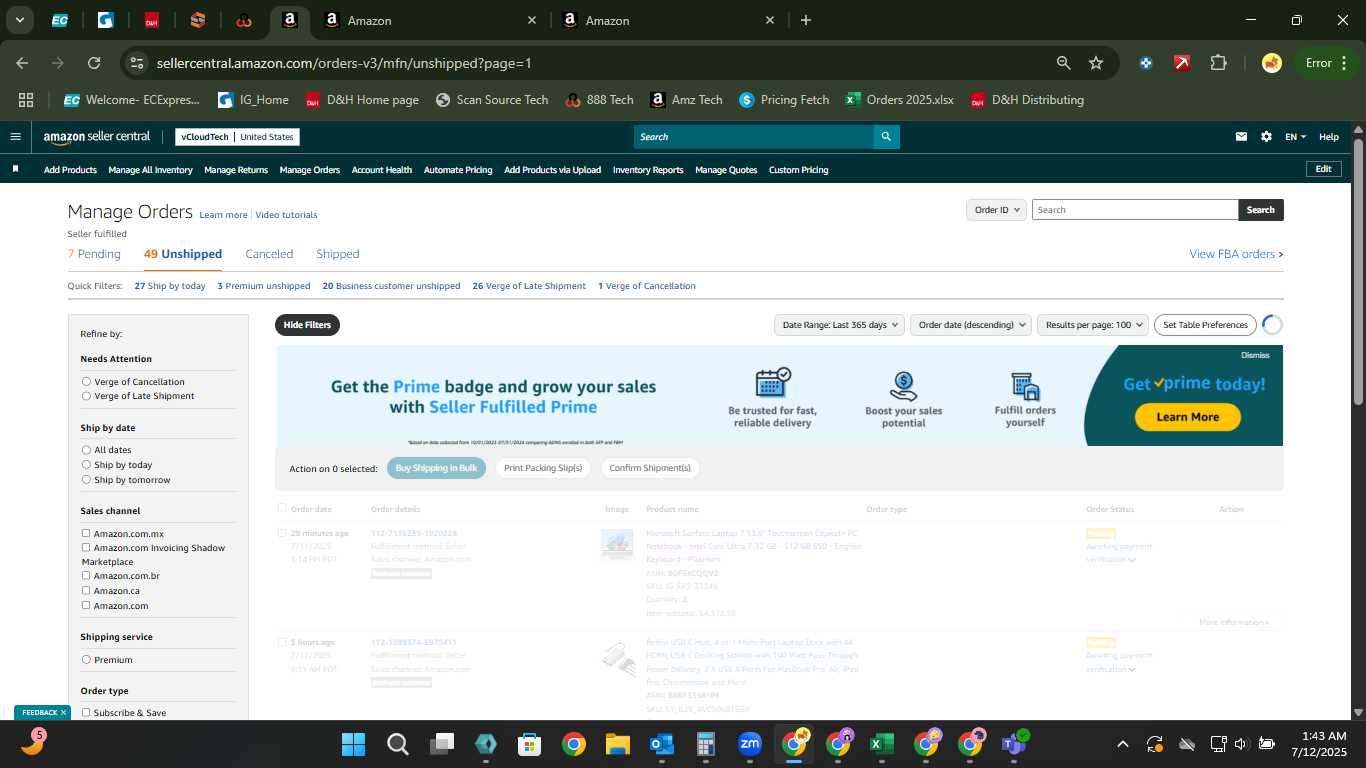Expand the system tray hidden icons chevron
Viewport: 1366px width, 768px height.
1122,744
